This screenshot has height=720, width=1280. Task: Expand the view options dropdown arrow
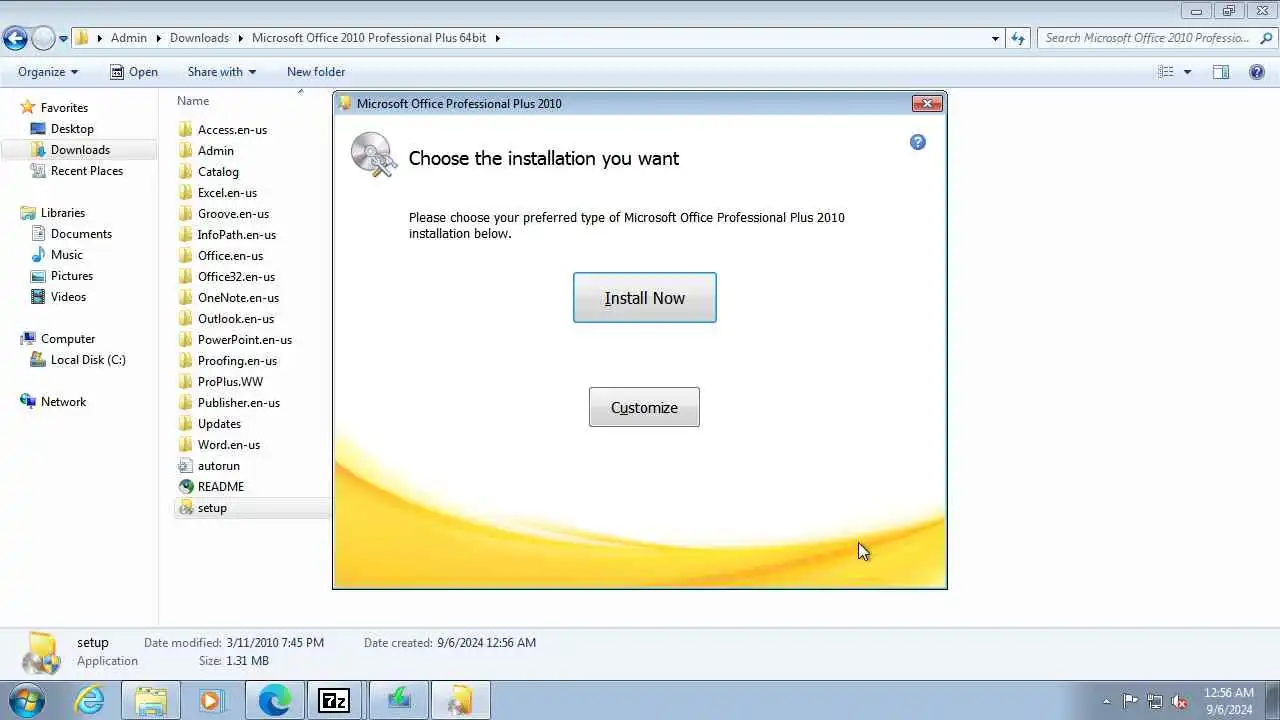coord(1187,72)
